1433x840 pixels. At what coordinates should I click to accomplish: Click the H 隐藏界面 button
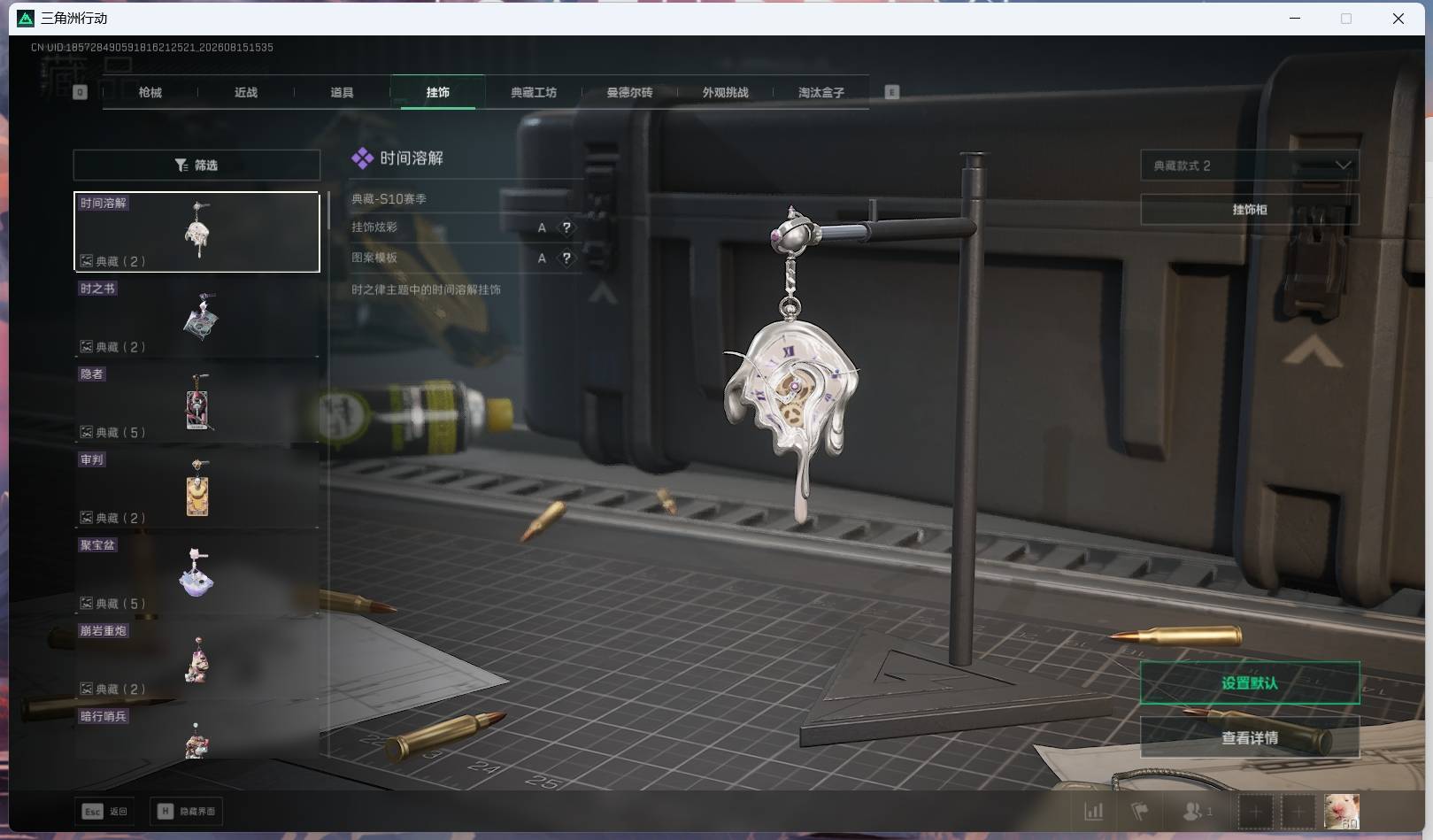[186, 811]
